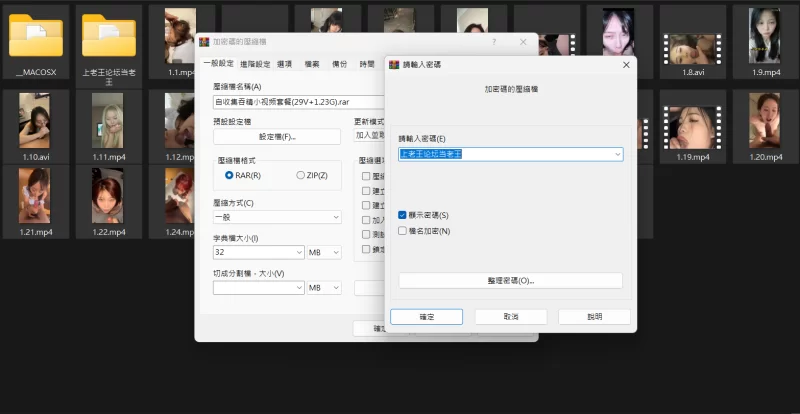Viewport: 800px width, 414px height.
Task: Uncheck the 顯示密碼(S) checkbox
Action: tap(402, 215)
